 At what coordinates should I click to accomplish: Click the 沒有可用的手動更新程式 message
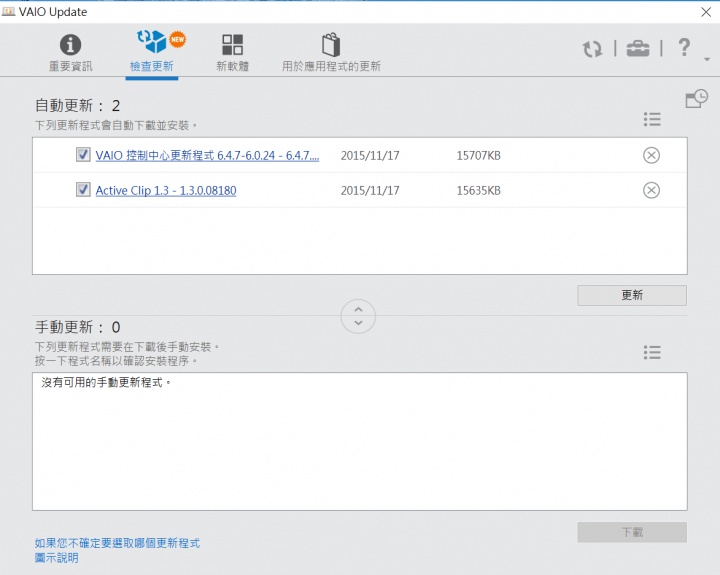tap(106, 383)
